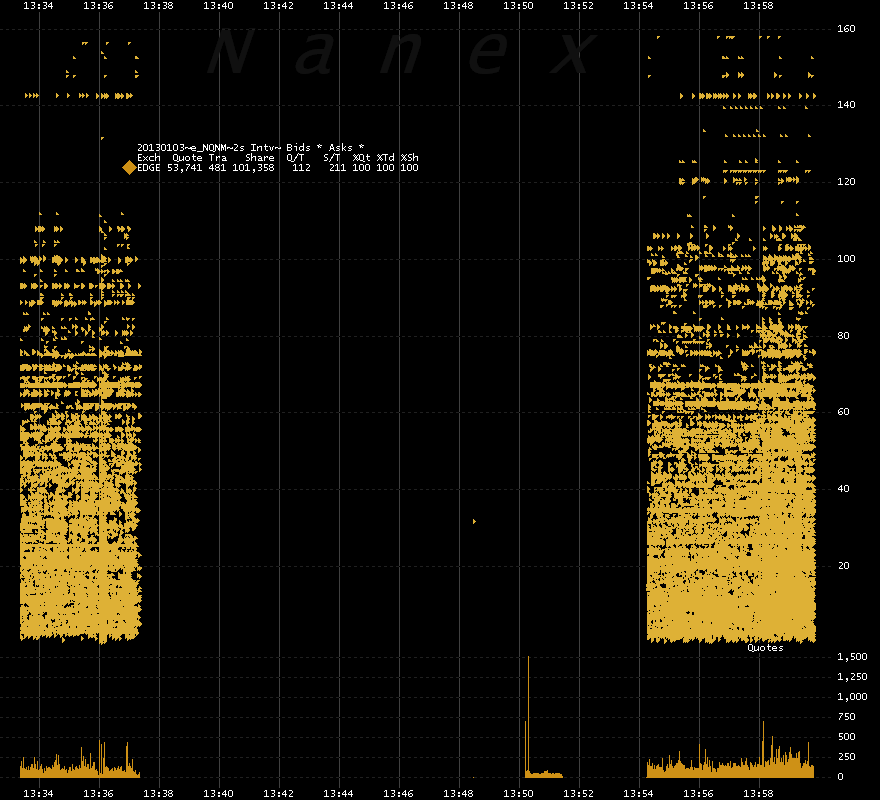This screenshot has height=800, width=880.
Task: Click the '100' y-axis label on price scale
Action: click(x=846, y=258)
